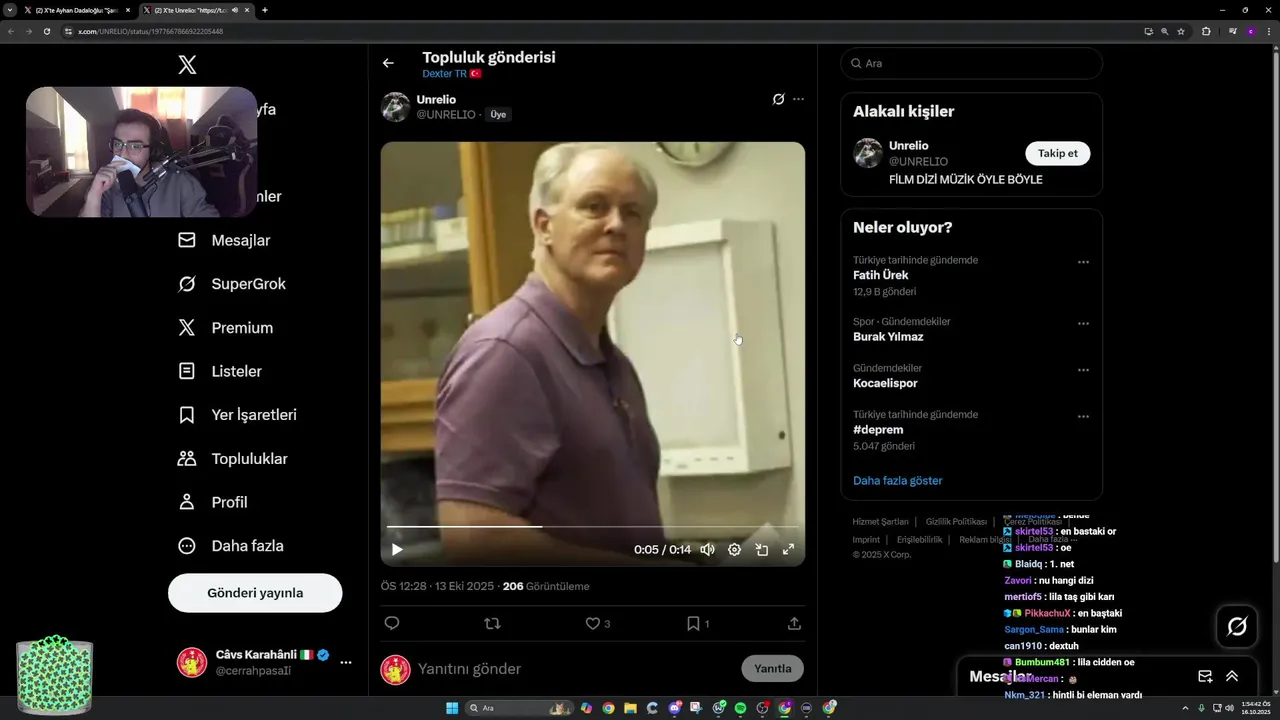This screenshot has height=720, width=1280.
Task: Open the Gizlilik Politikası footer link
Action: [x=956, y=522]
